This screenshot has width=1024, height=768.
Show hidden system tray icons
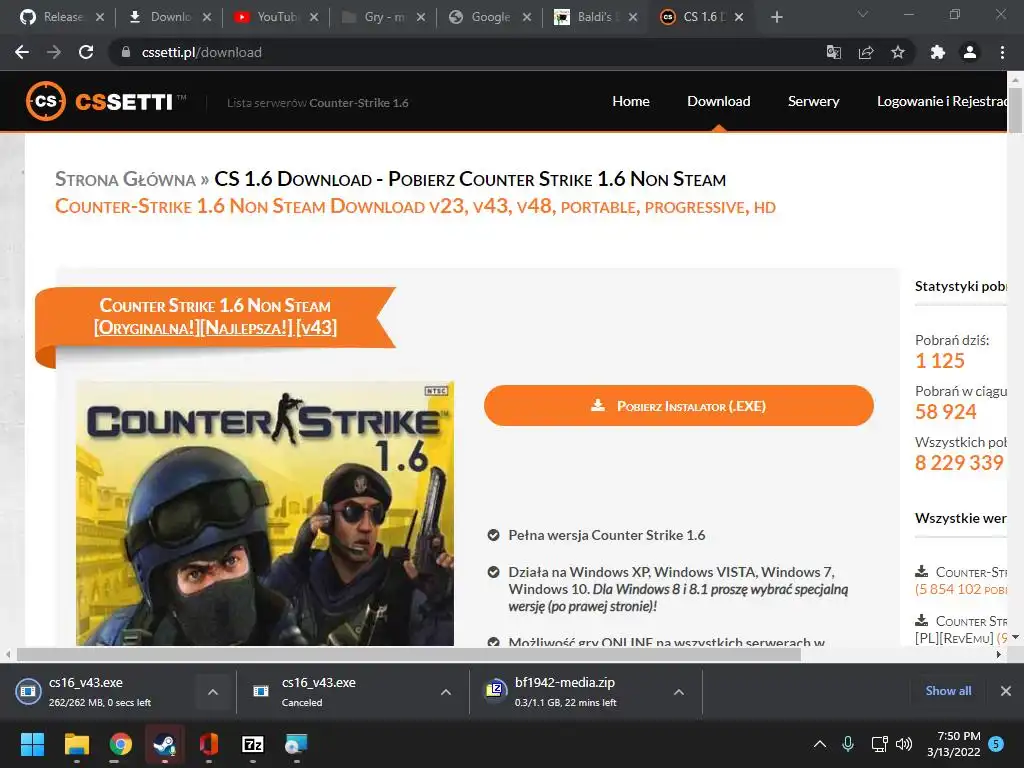(820, 744)
